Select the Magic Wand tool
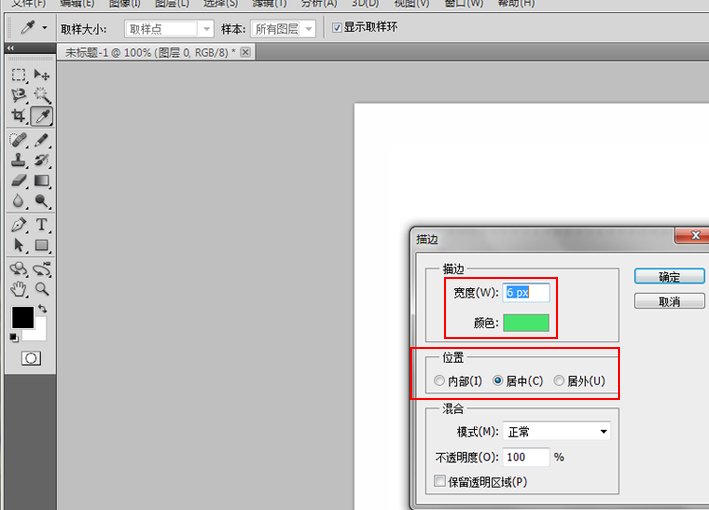The image size is (709, 510). 42,95
